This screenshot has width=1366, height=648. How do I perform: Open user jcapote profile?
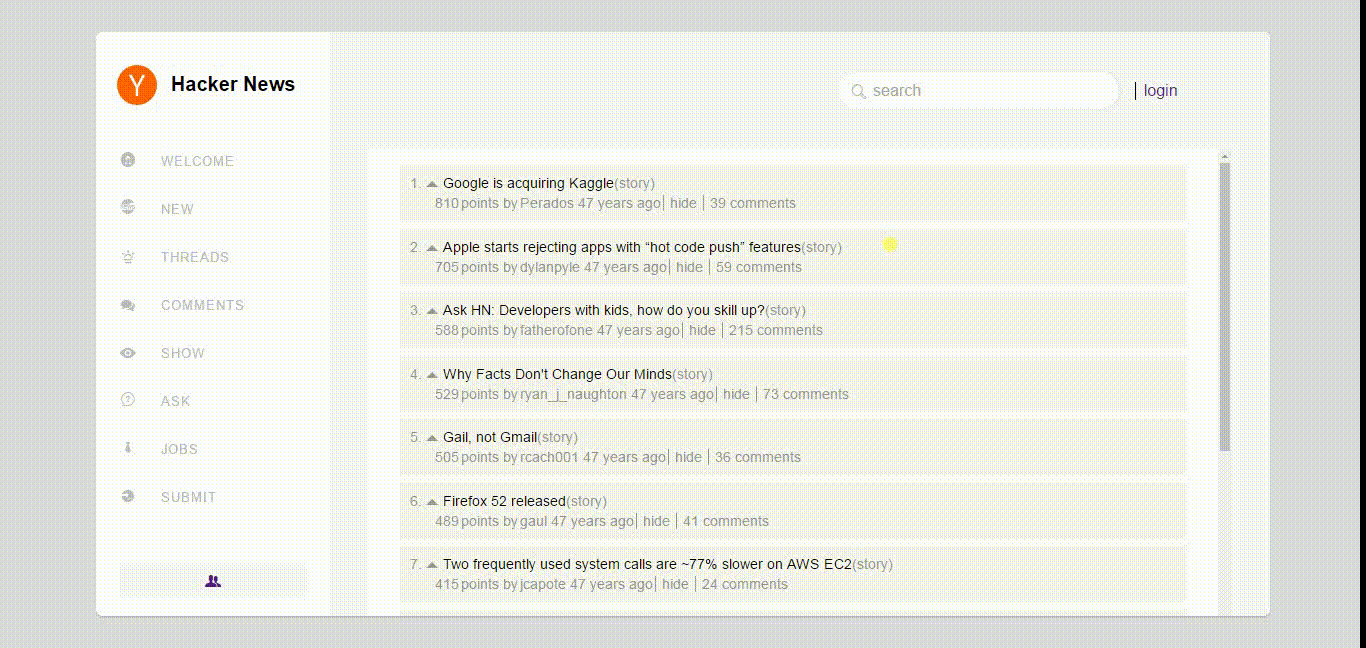pos(543,584)
